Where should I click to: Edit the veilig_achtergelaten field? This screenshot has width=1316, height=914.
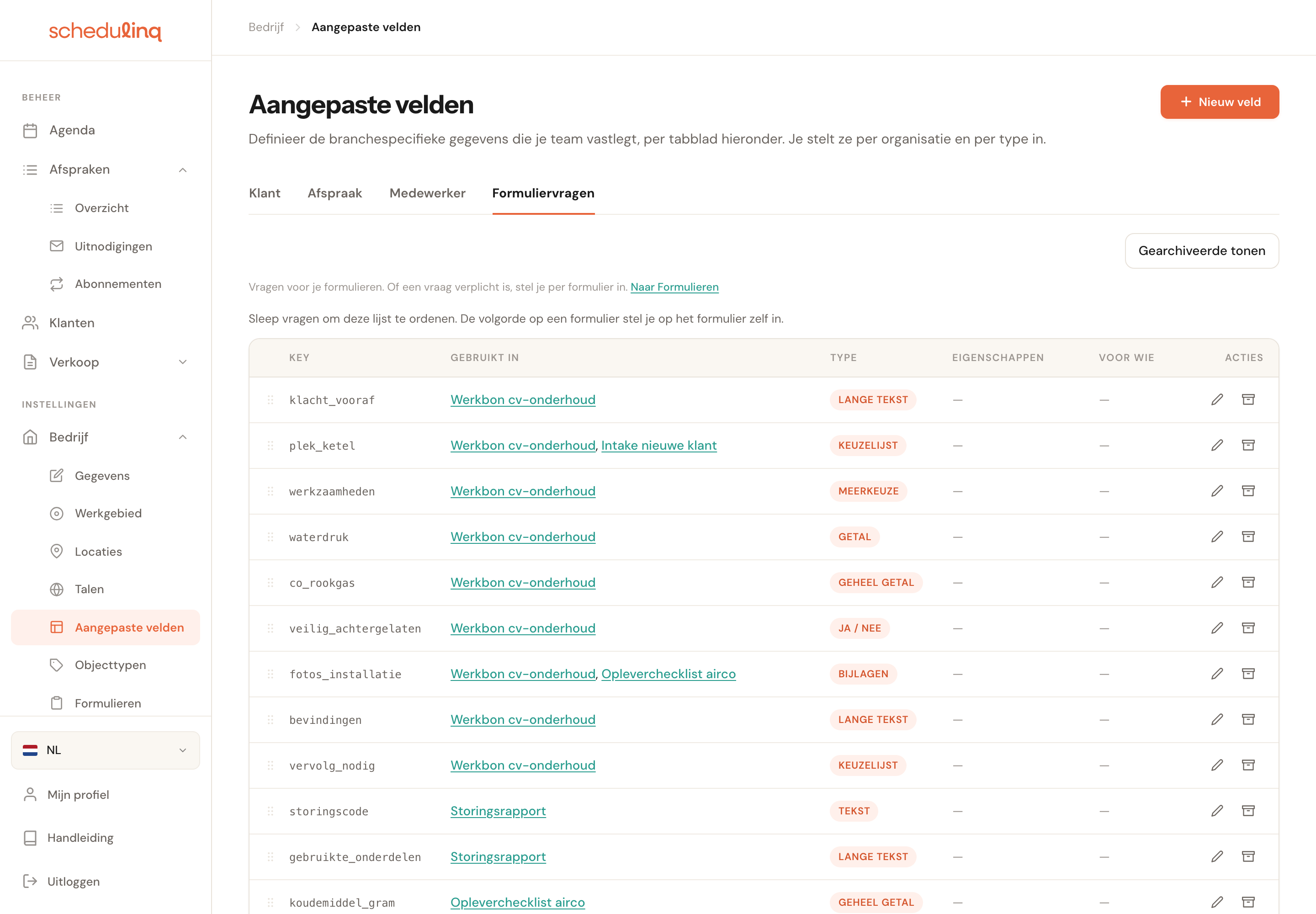click(1217, 628)
